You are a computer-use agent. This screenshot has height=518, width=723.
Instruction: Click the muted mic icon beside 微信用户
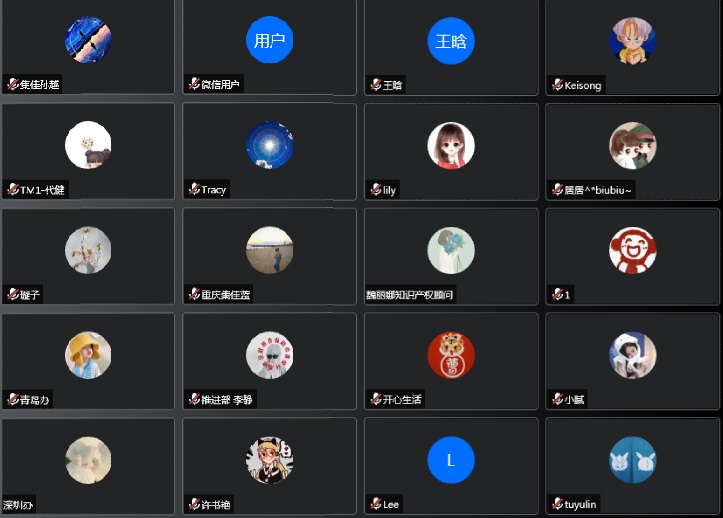click(x=194, y=84)
